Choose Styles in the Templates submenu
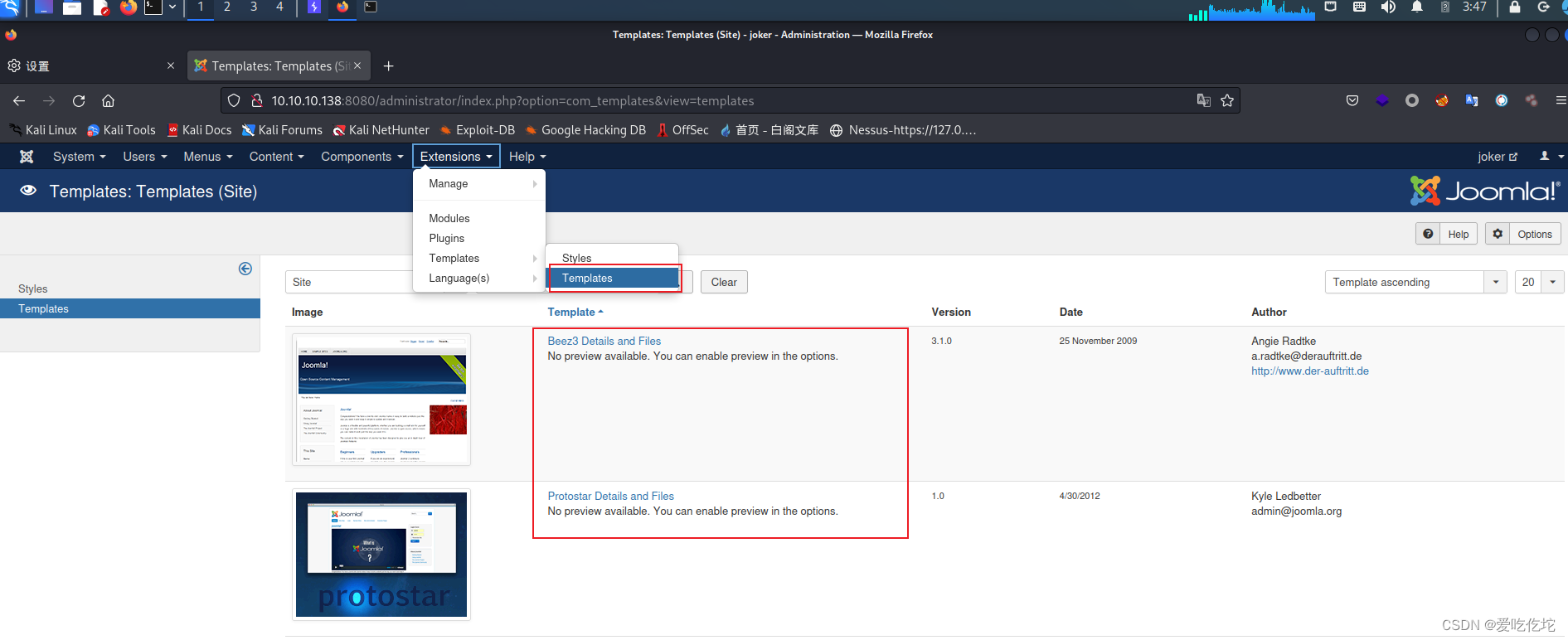Screen dimensions: 1568x640 point(612,258)
